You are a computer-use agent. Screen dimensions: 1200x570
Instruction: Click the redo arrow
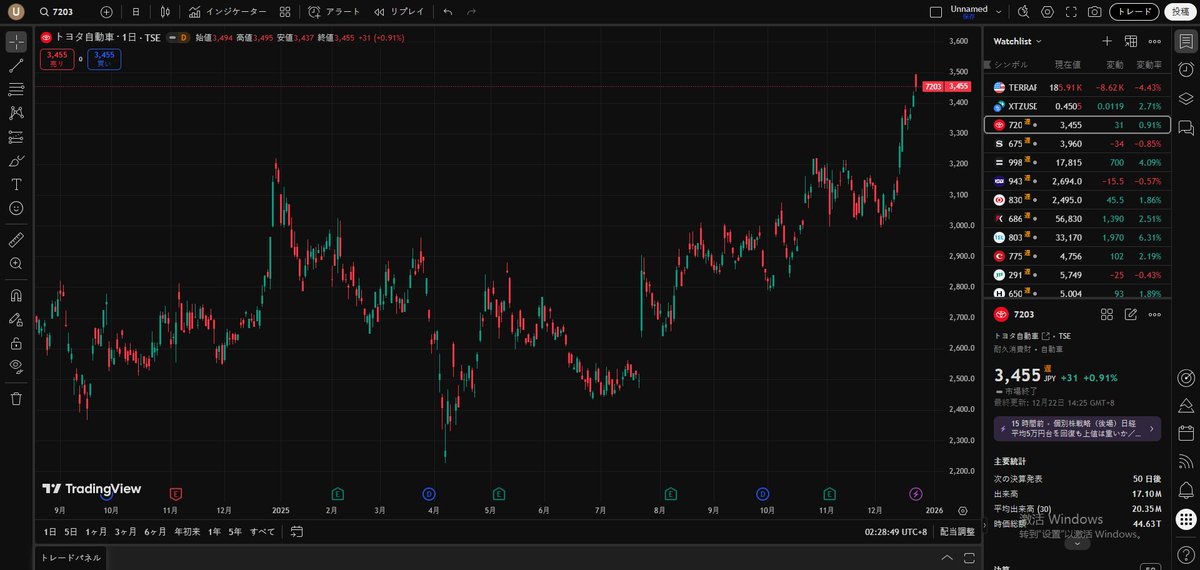pyautogui.click(x=472, y=12)
